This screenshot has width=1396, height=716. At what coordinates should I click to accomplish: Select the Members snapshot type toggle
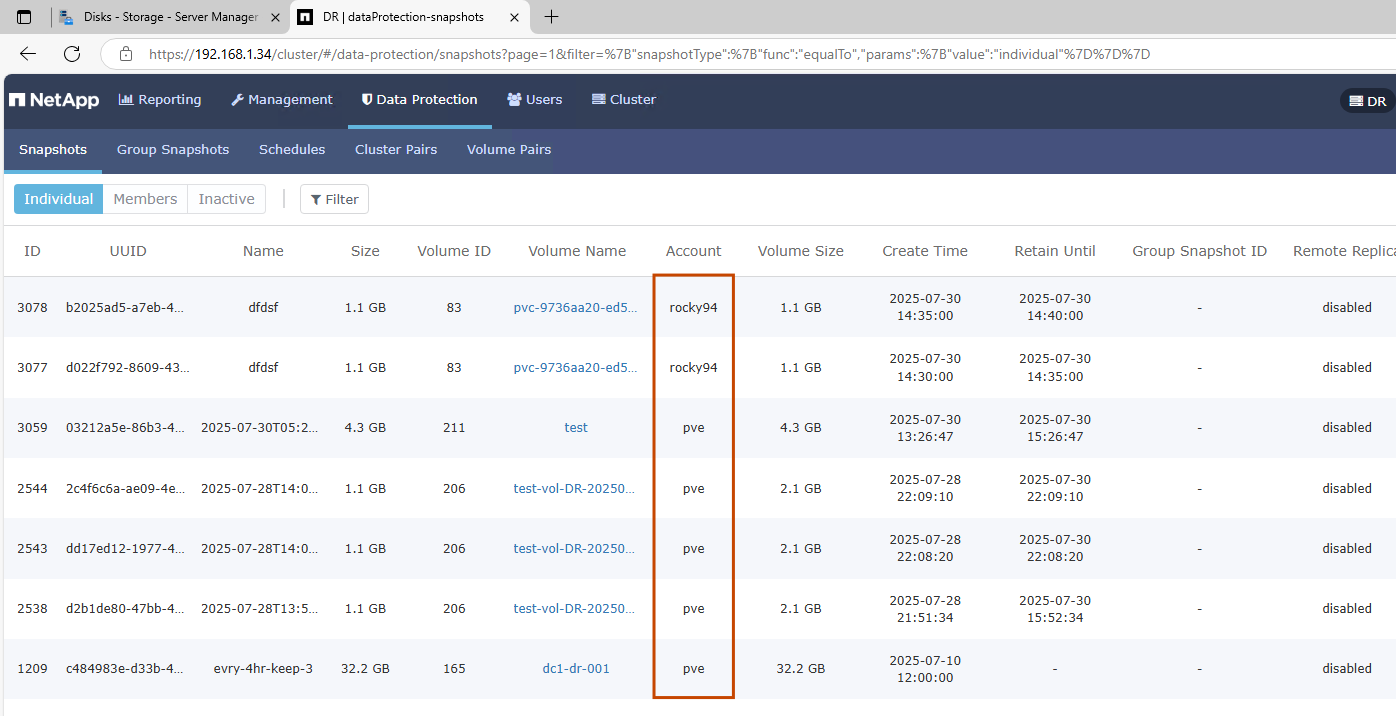[x=145, y=199]
